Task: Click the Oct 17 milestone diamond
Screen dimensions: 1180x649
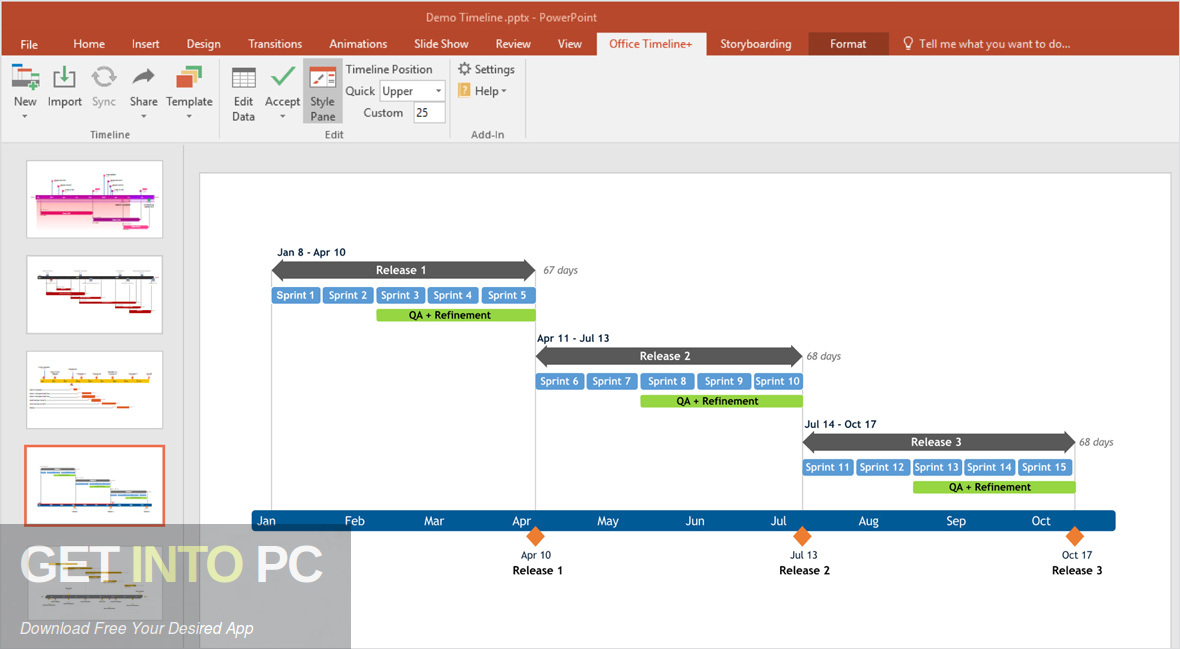Action: click(1075, 536)
